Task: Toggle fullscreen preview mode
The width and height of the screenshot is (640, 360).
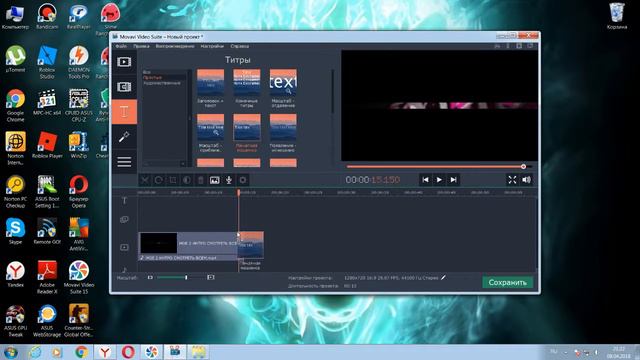Action: point(512,180)
